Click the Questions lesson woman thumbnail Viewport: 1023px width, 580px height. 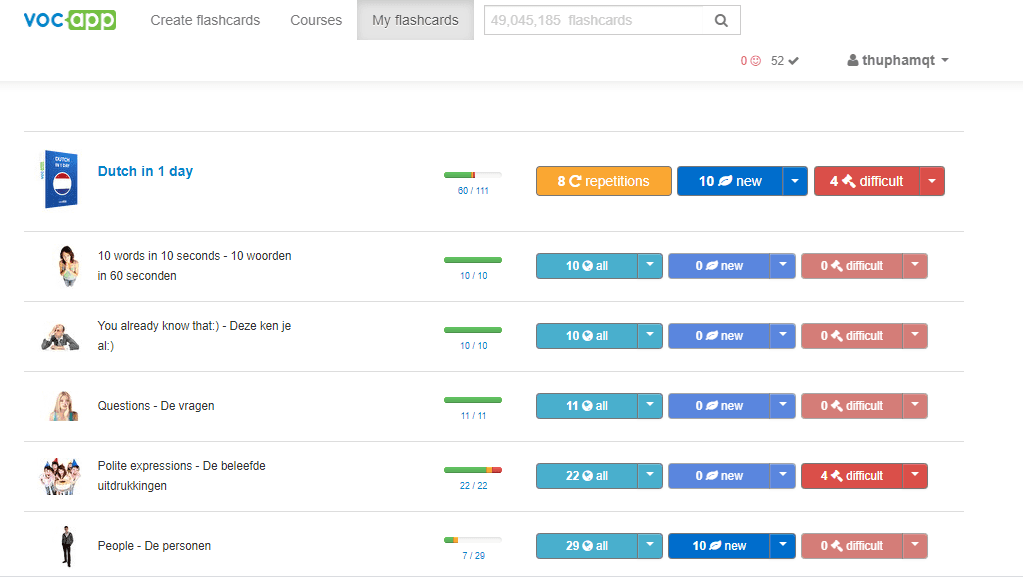[x=63, y=406]
